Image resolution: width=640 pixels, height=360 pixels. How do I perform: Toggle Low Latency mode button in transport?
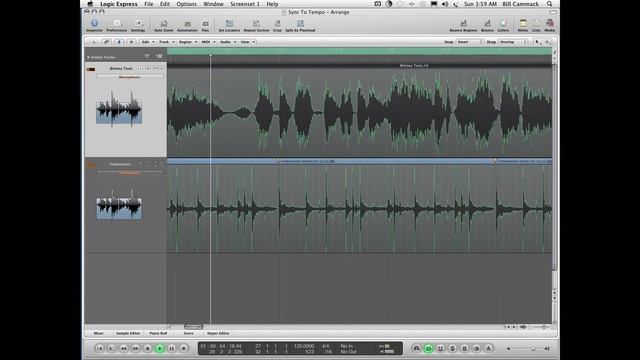416,348
